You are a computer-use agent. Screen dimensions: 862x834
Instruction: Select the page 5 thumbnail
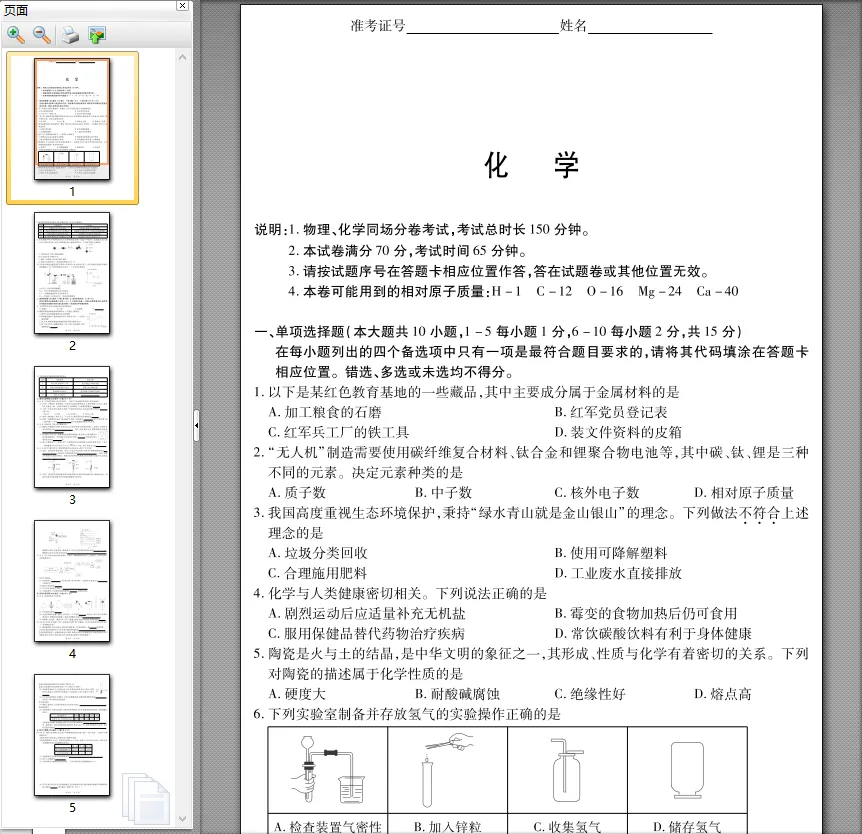[x=71, y=737]
